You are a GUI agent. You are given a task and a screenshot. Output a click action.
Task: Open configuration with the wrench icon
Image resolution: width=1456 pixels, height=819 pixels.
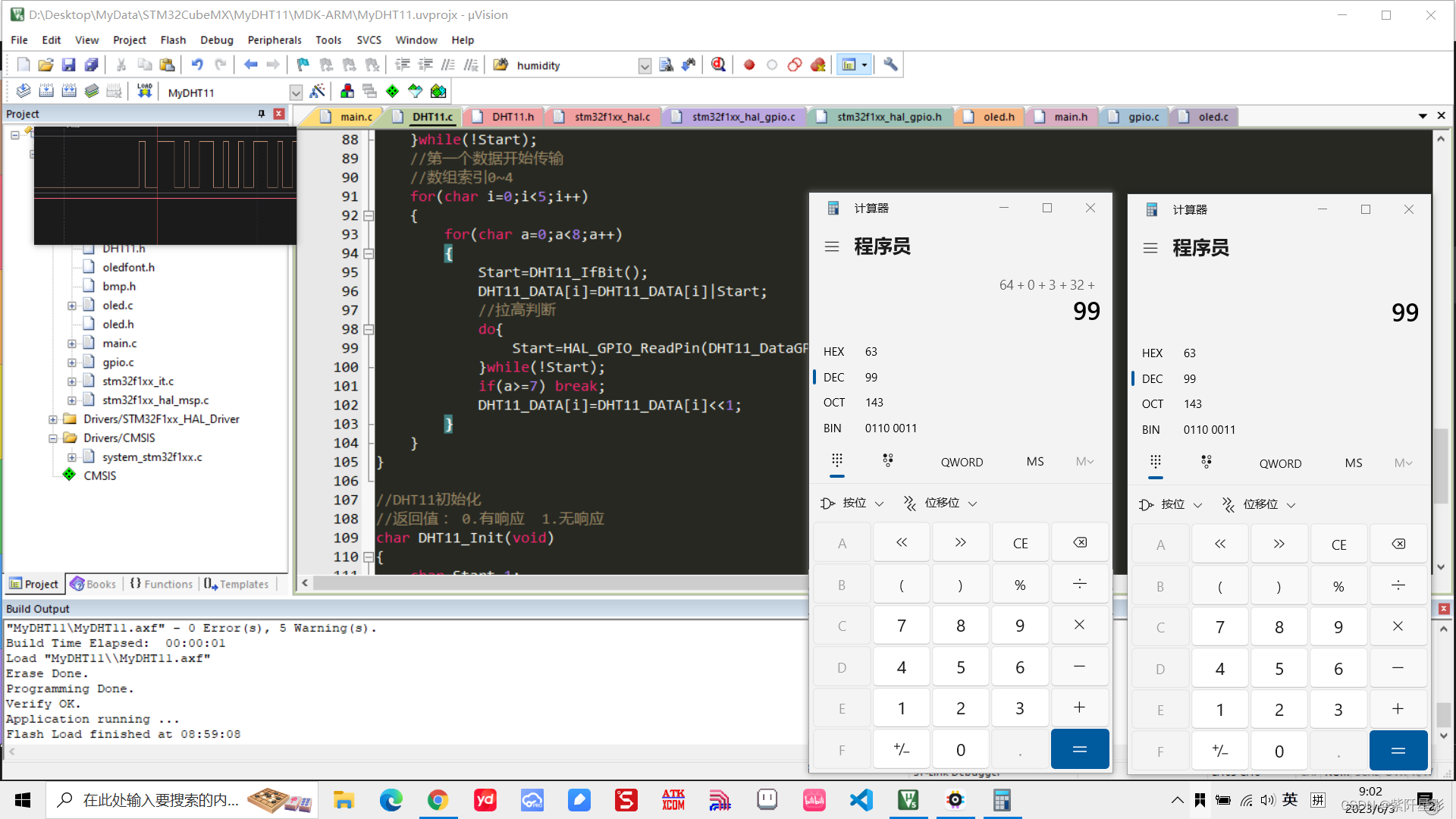(890, 65)
